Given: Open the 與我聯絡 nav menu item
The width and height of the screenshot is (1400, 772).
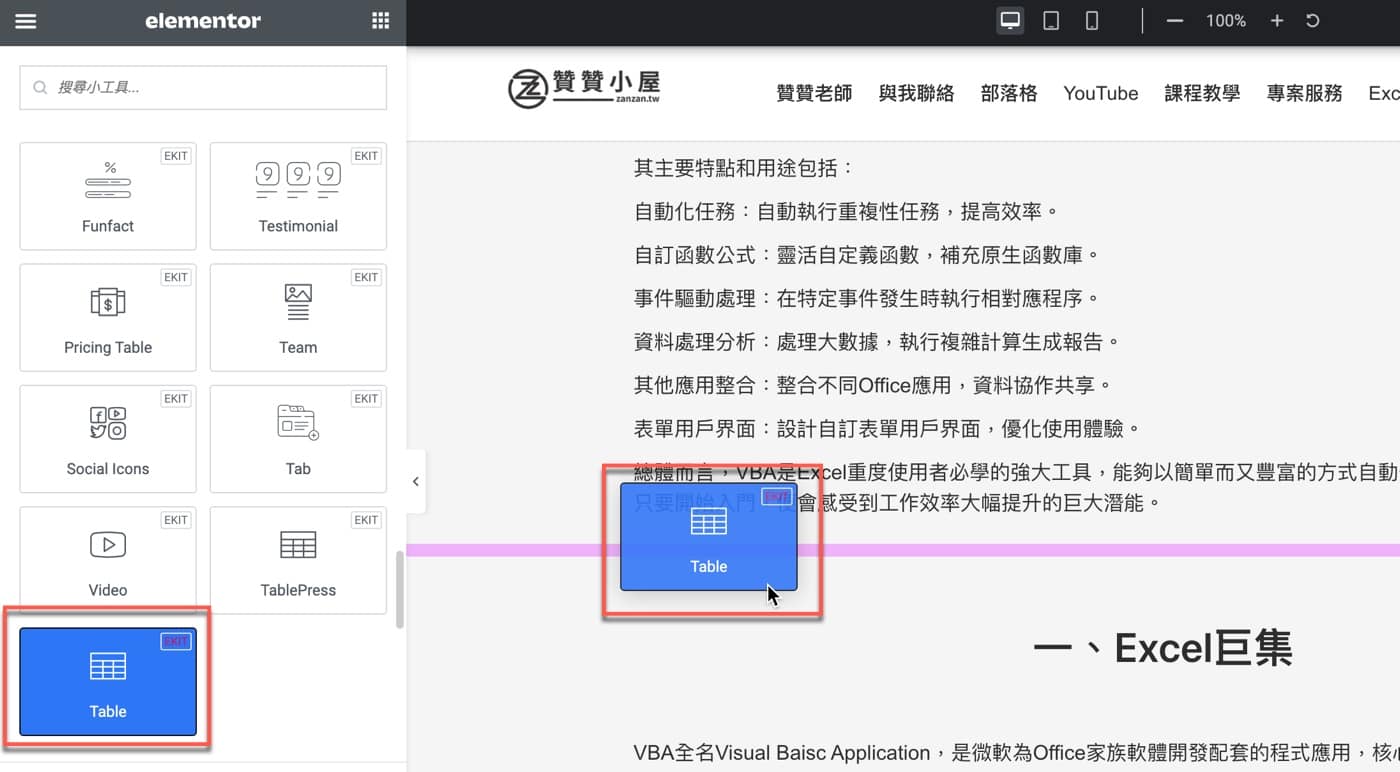Looking at the screenshot, I should 916,93.
